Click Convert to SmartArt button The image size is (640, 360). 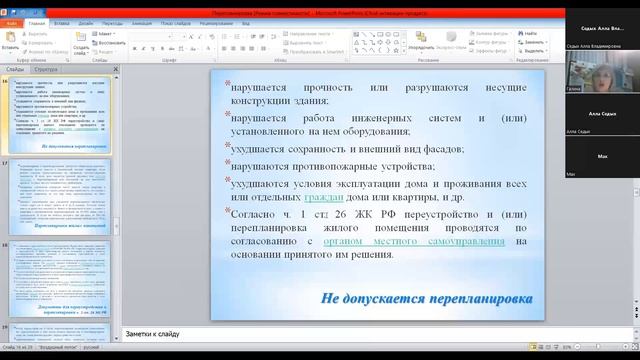pyautogui.click(x=313, y=52)
